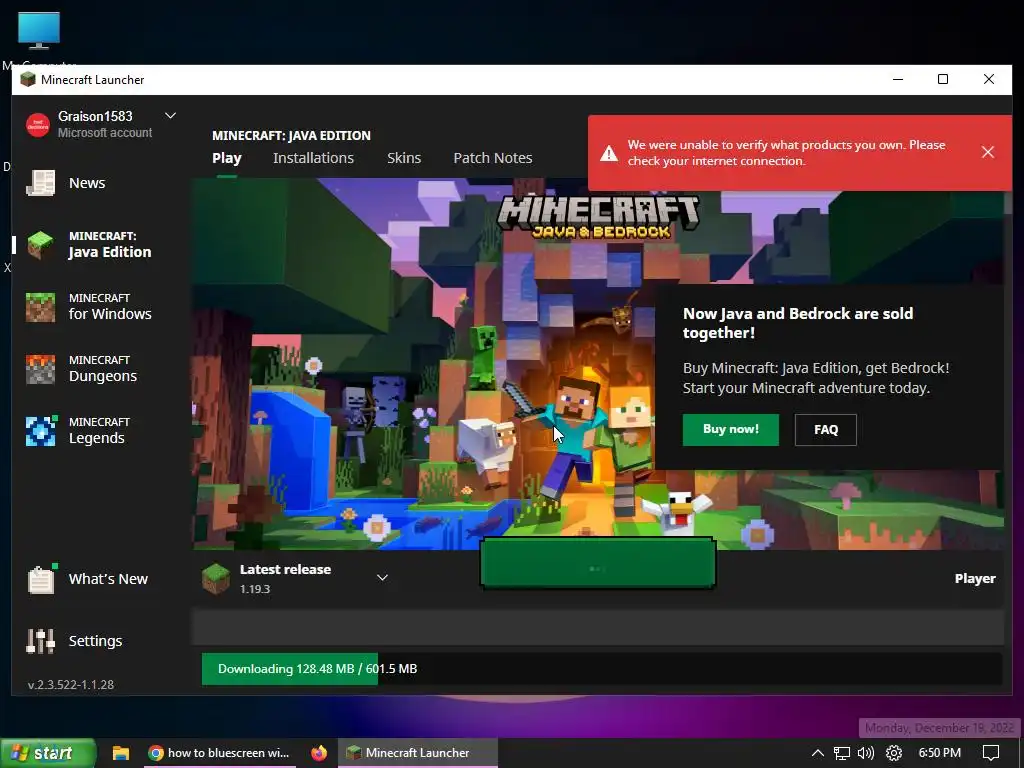Open the notification center icon

pyautogui.click(x=991, y=753)
